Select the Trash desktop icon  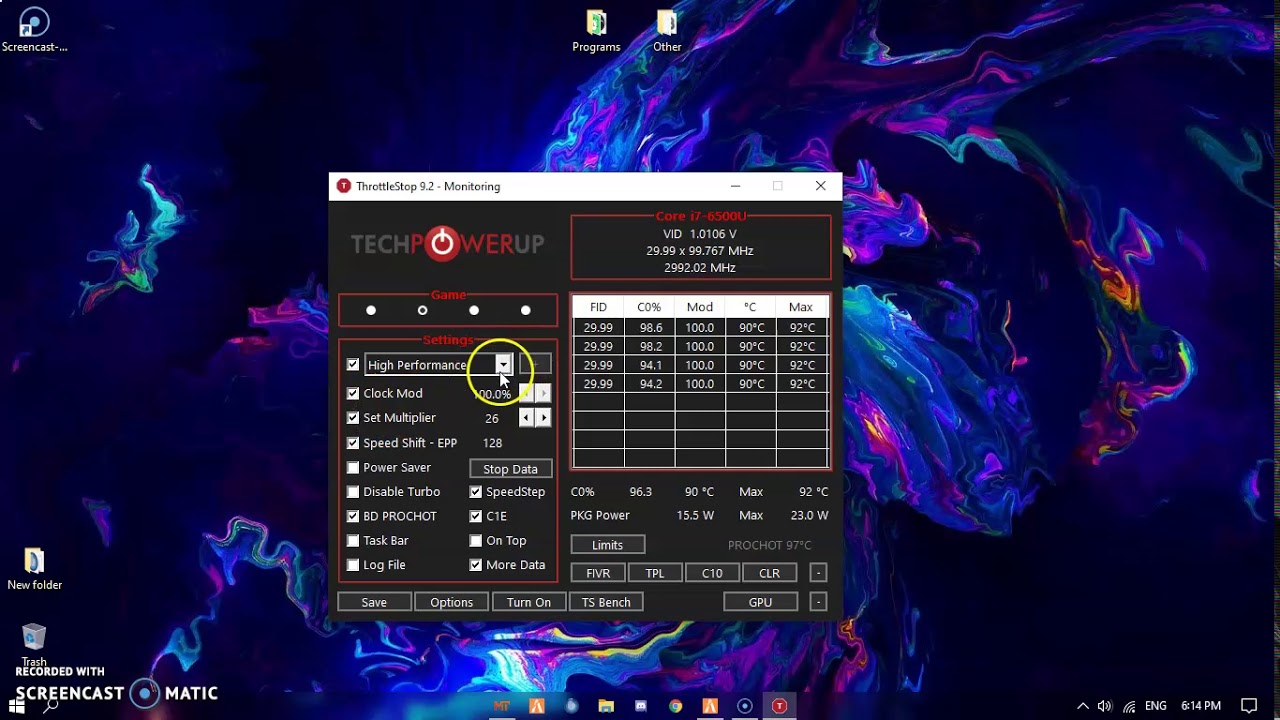pos(34,645)
